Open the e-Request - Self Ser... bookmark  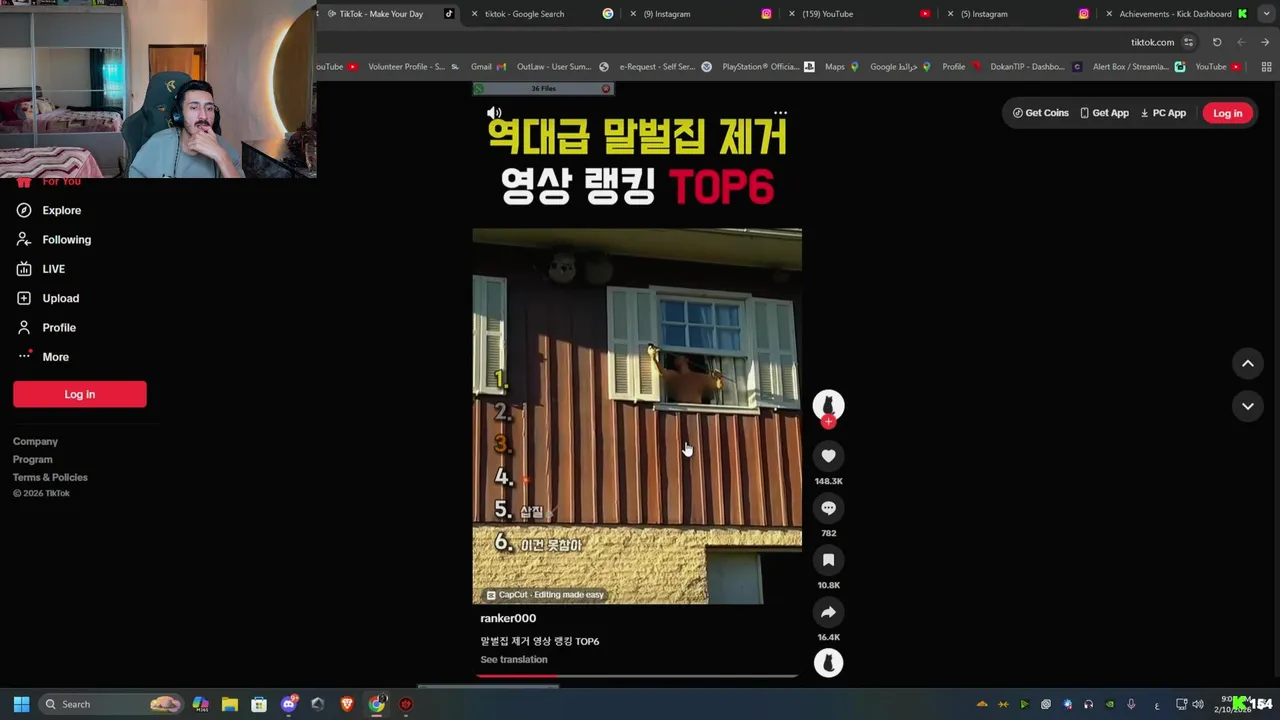coord(665,67)
